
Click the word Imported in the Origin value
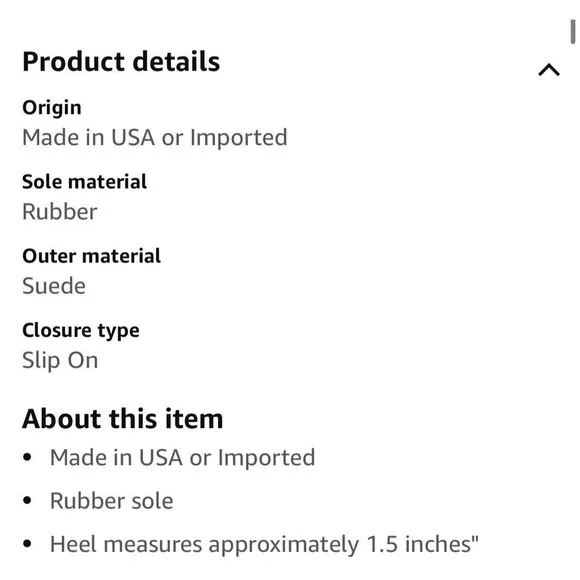239,138
